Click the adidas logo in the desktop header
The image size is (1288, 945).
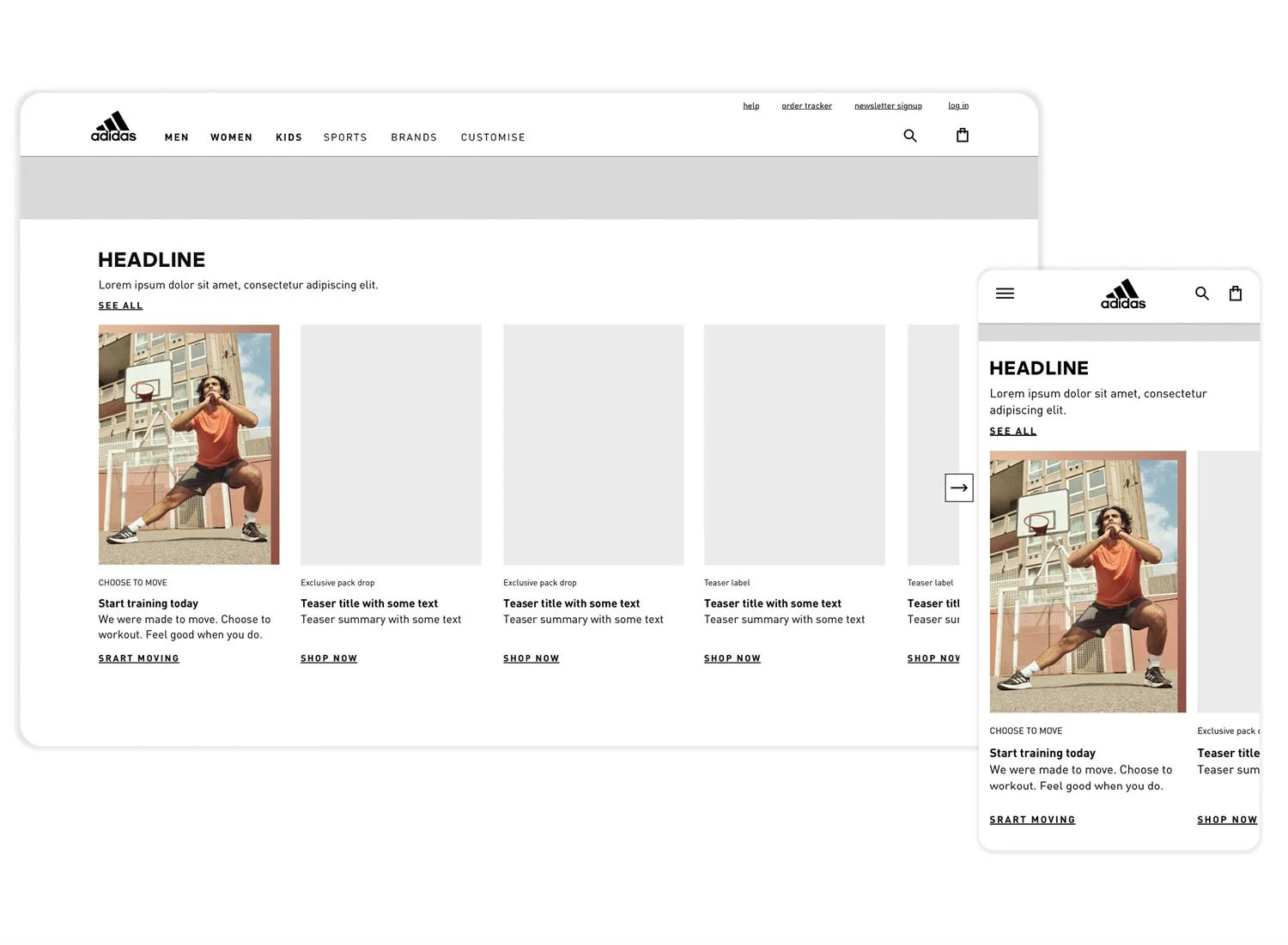point(112,126)
